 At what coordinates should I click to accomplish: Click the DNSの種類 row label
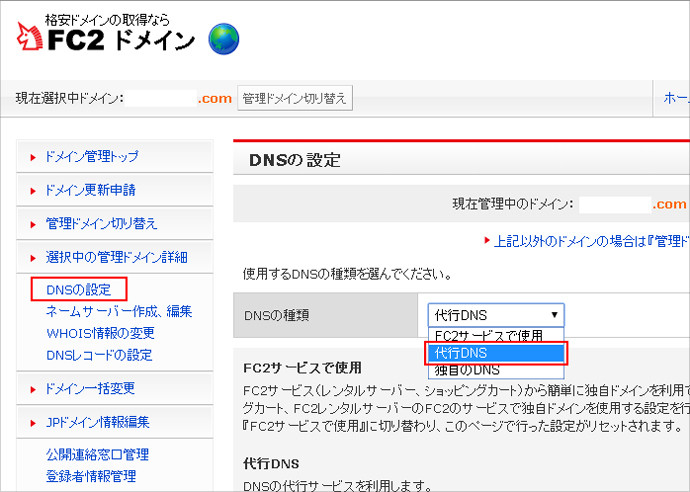(x=276, y=315)
